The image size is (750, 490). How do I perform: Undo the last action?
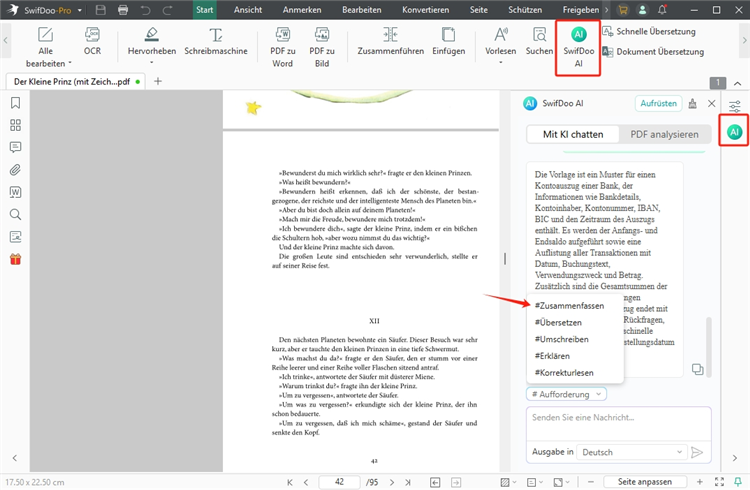pos(145,10)
